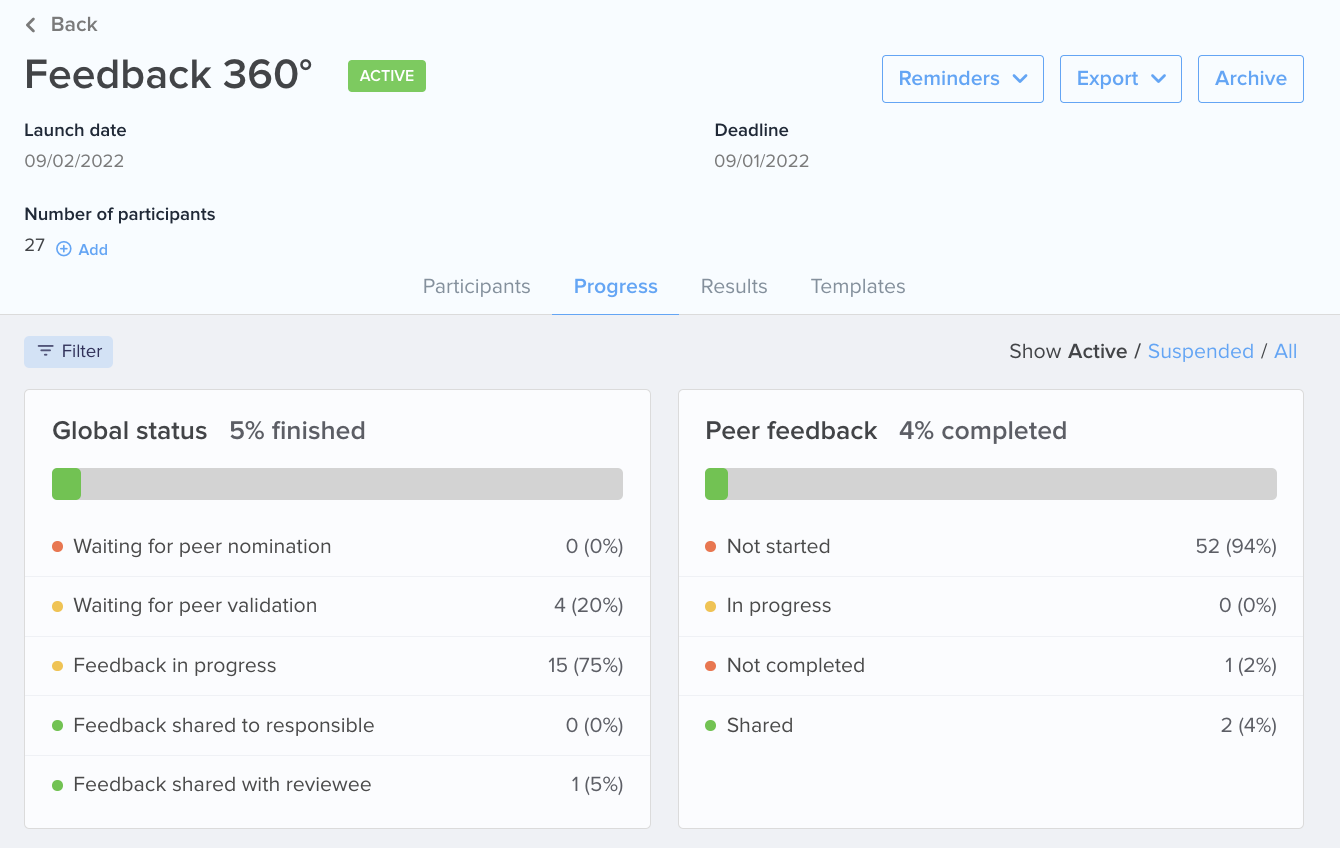Click the '52 (94%)' value

point(1236,547)
